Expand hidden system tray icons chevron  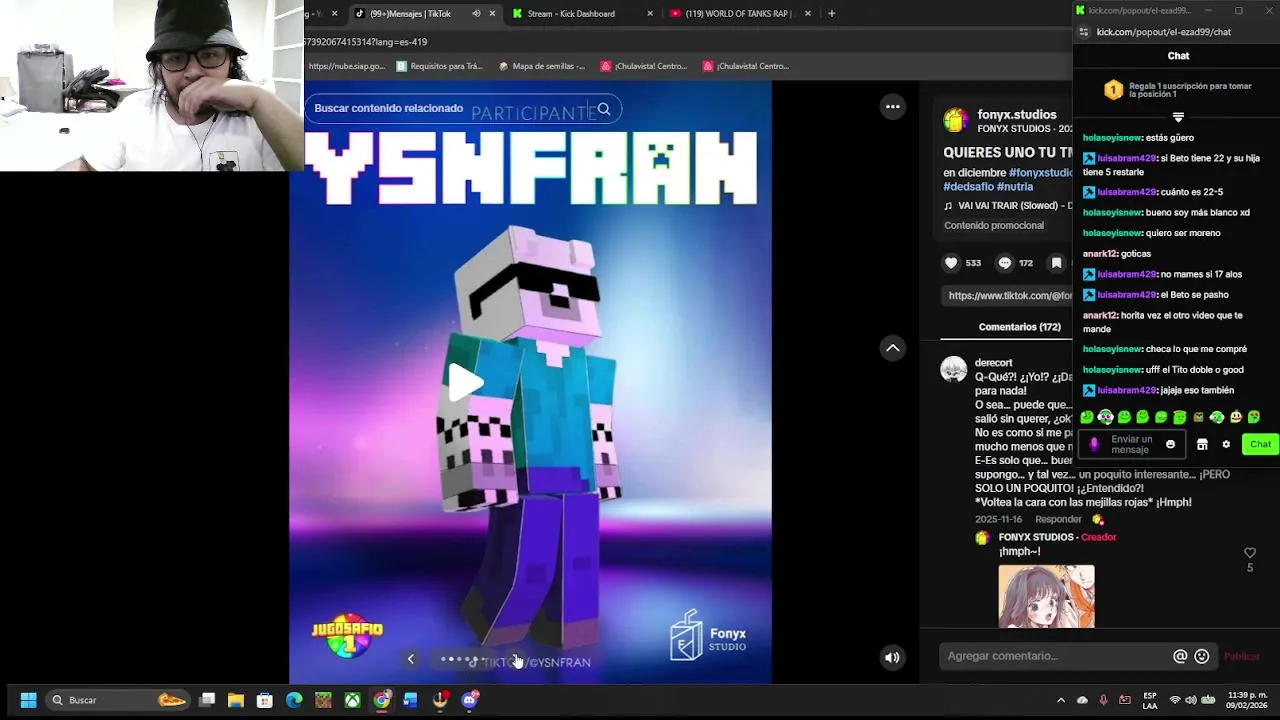click(1061, 700)
